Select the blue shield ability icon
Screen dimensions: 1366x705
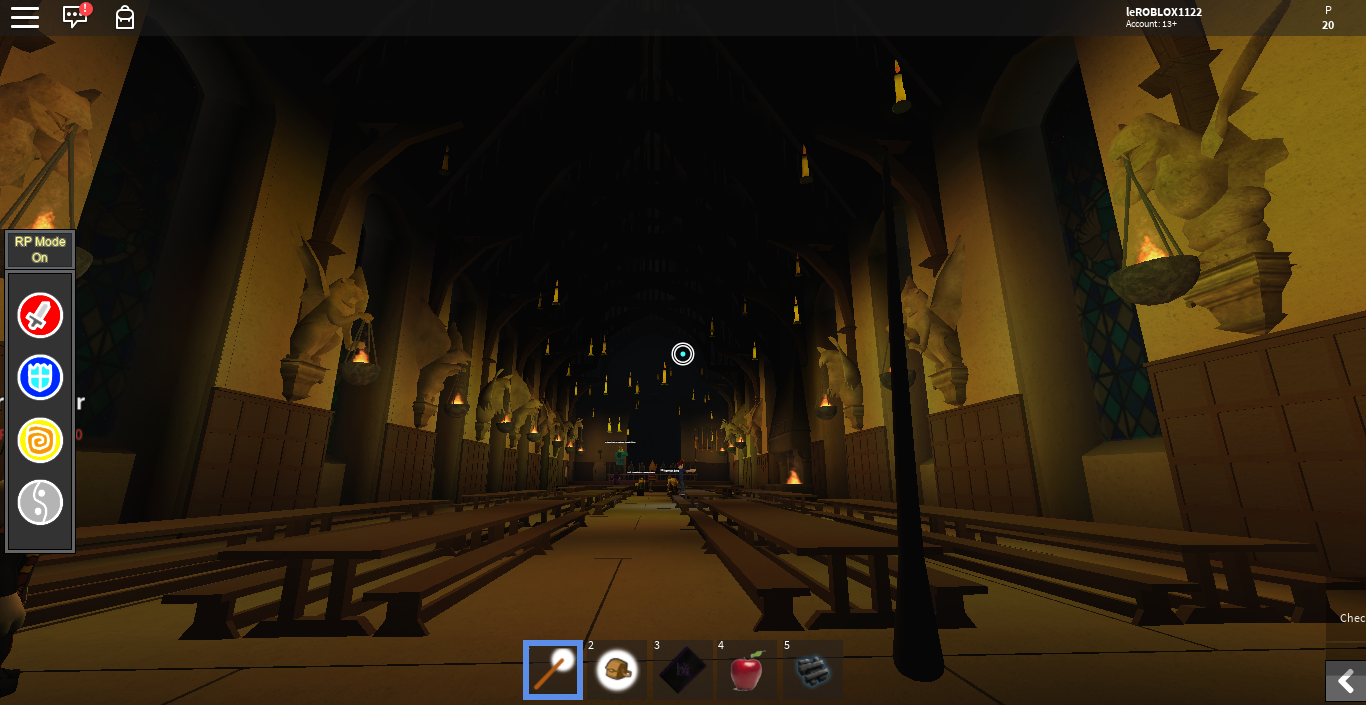[40, 378]
